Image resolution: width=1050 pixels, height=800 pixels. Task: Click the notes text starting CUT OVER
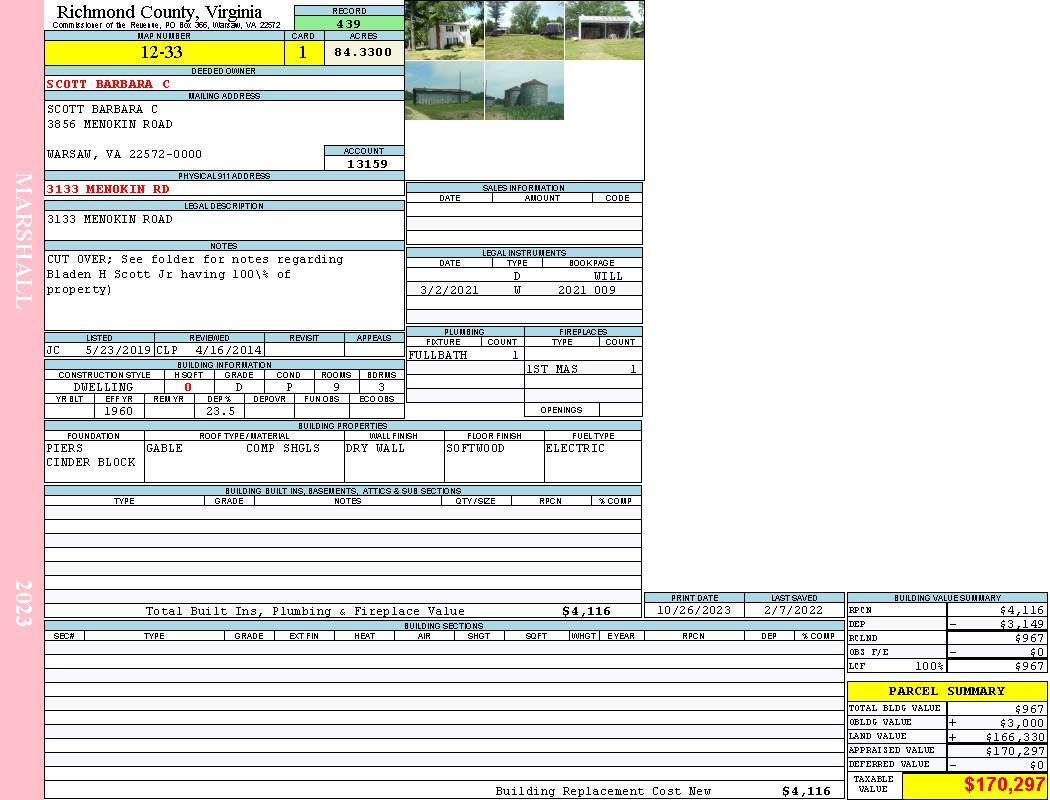(x=195, y=274)
